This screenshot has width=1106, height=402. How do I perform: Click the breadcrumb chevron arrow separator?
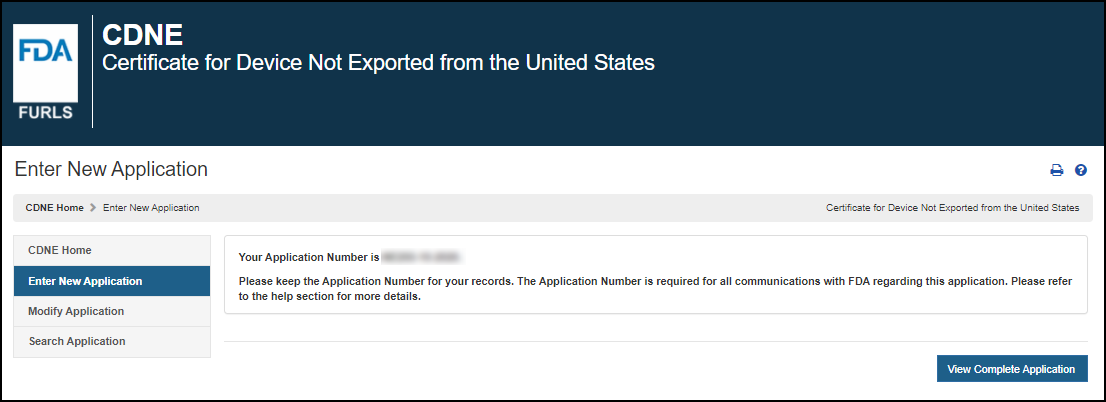coord(93,208)
